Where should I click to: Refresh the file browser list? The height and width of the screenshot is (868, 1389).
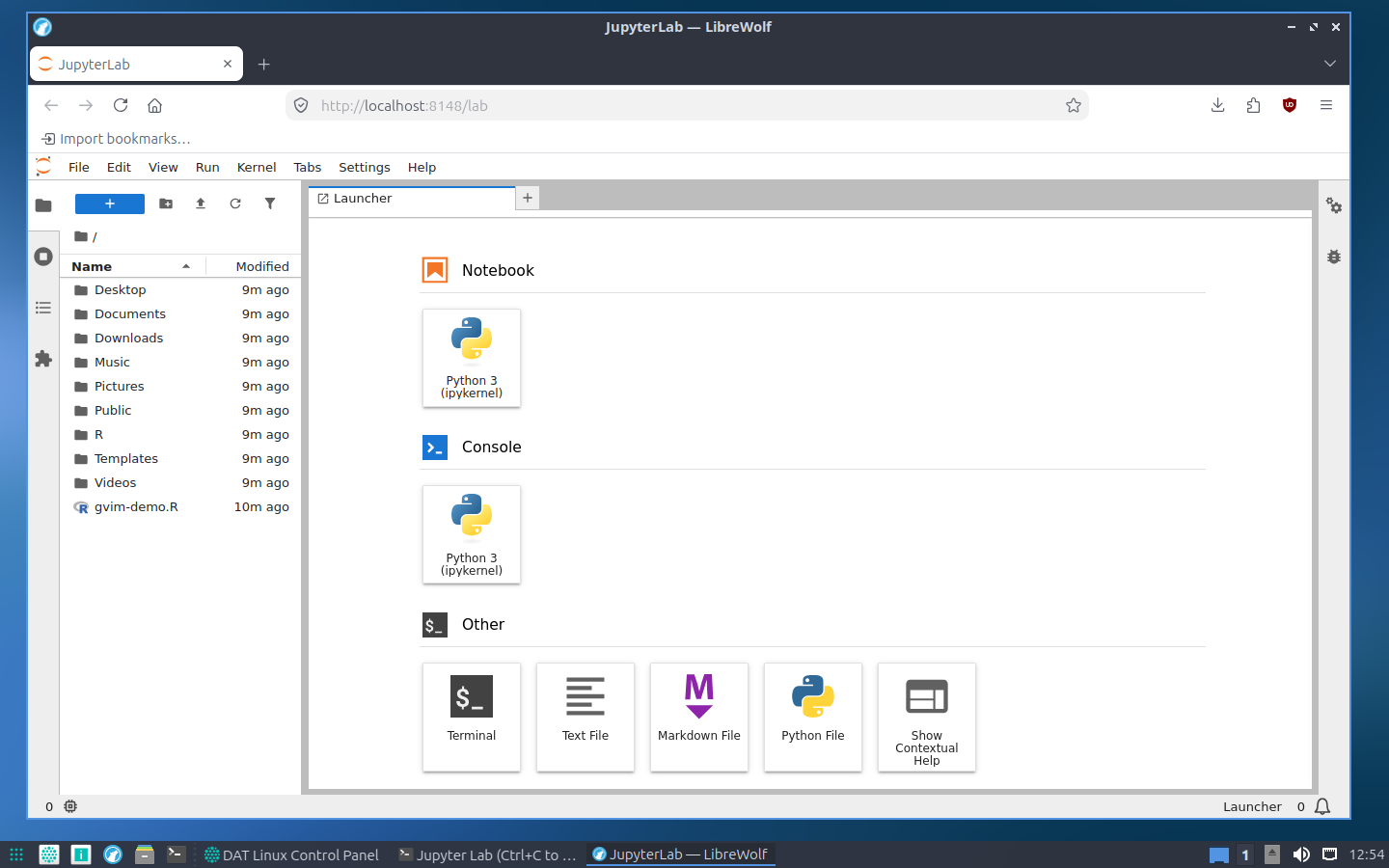coord(235,203)
